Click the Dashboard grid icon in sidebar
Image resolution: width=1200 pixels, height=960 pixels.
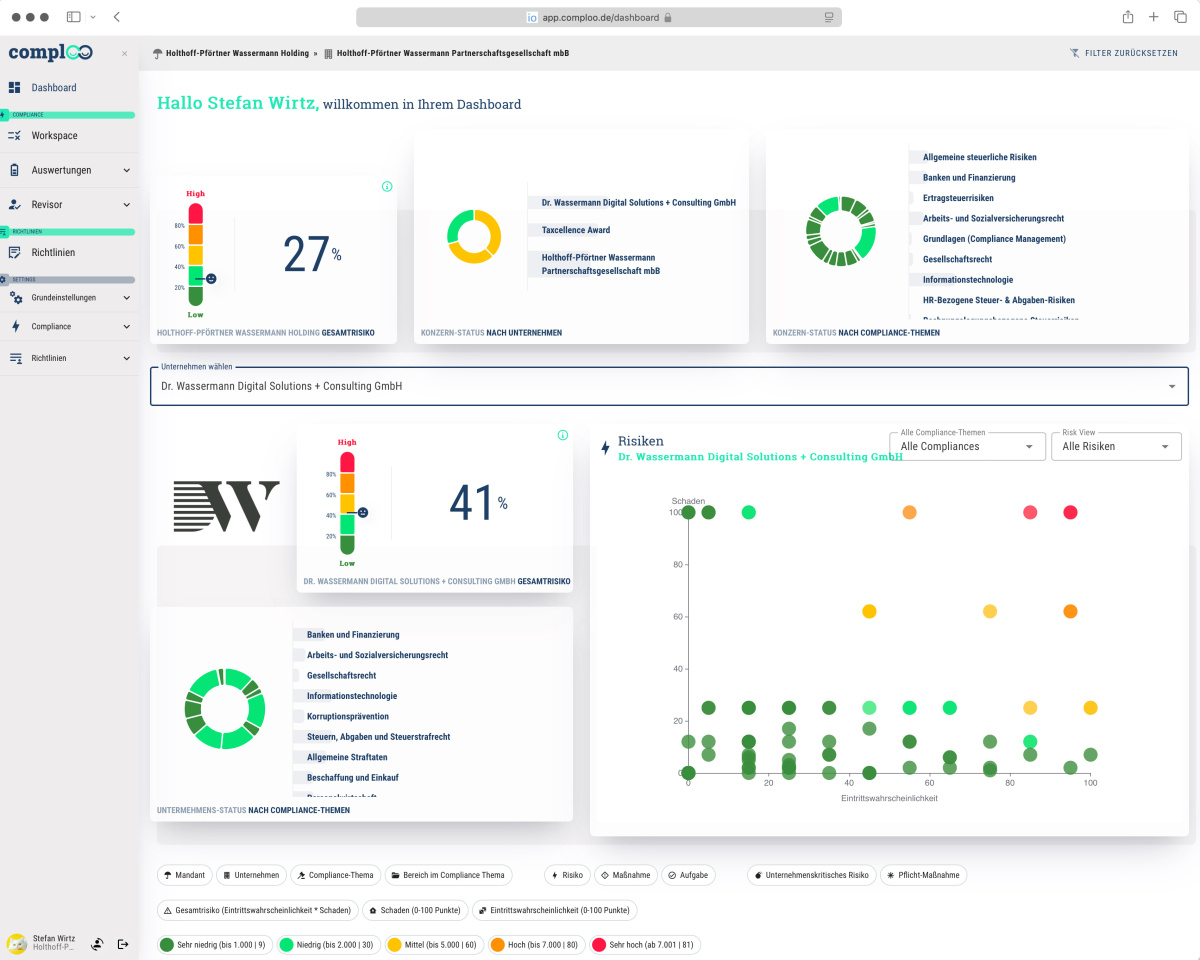click(x=15, y=88)
